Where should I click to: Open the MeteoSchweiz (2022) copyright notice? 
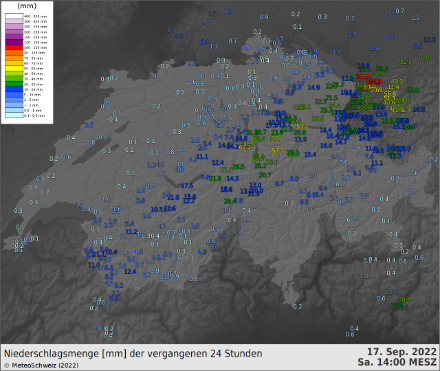pos(42,366)
